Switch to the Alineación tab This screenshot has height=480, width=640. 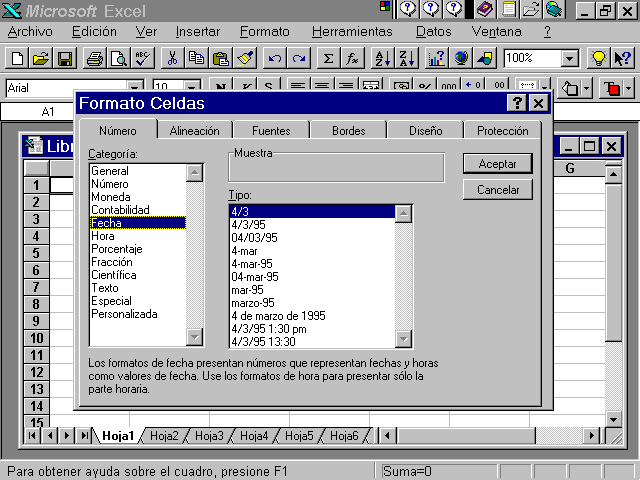[x=195, y=131]
